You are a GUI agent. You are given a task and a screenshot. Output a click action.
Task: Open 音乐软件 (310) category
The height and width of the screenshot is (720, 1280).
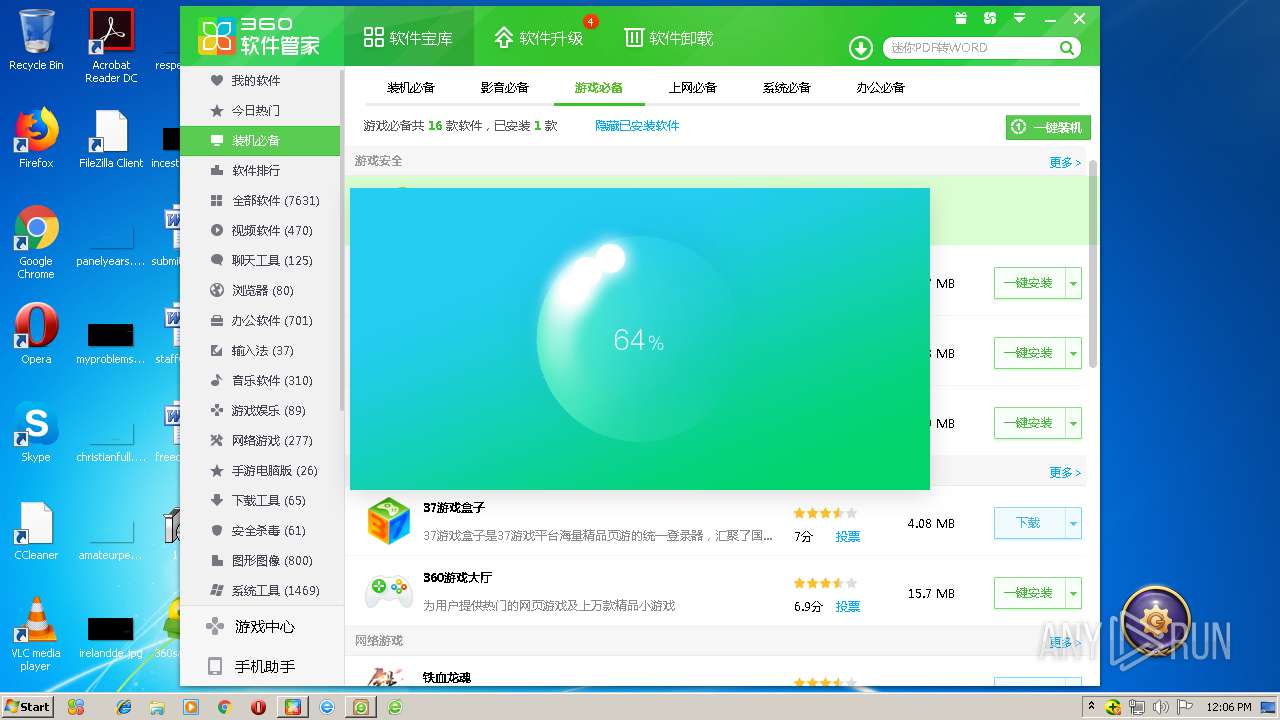point(260,380)
